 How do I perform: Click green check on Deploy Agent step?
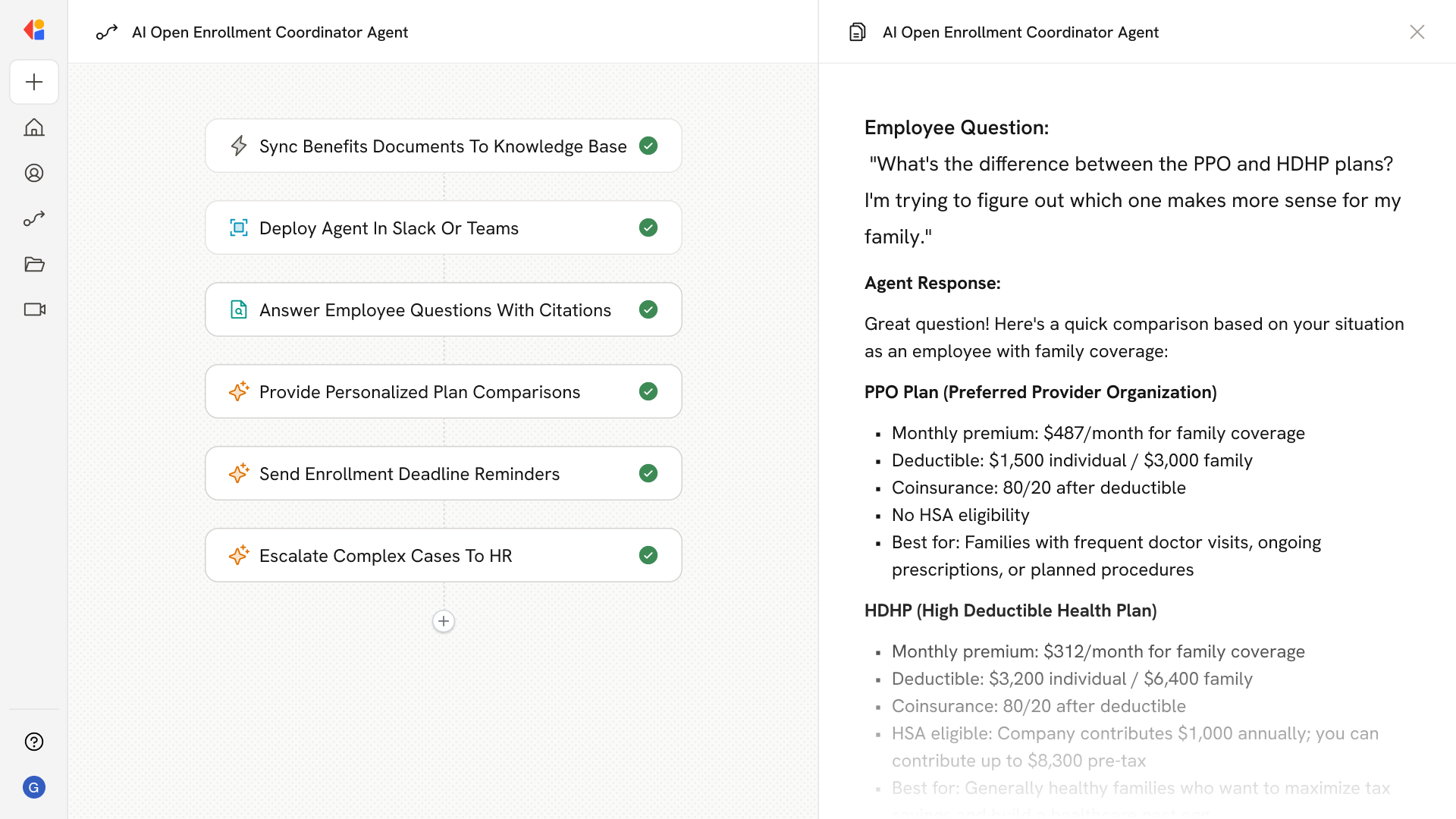[648, 227]
